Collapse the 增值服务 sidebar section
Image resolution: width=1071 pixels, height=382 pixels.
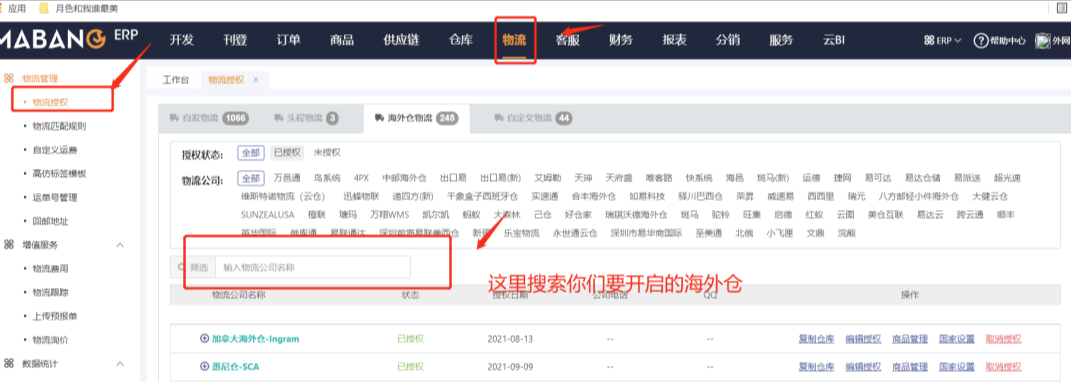click(120, 245)
